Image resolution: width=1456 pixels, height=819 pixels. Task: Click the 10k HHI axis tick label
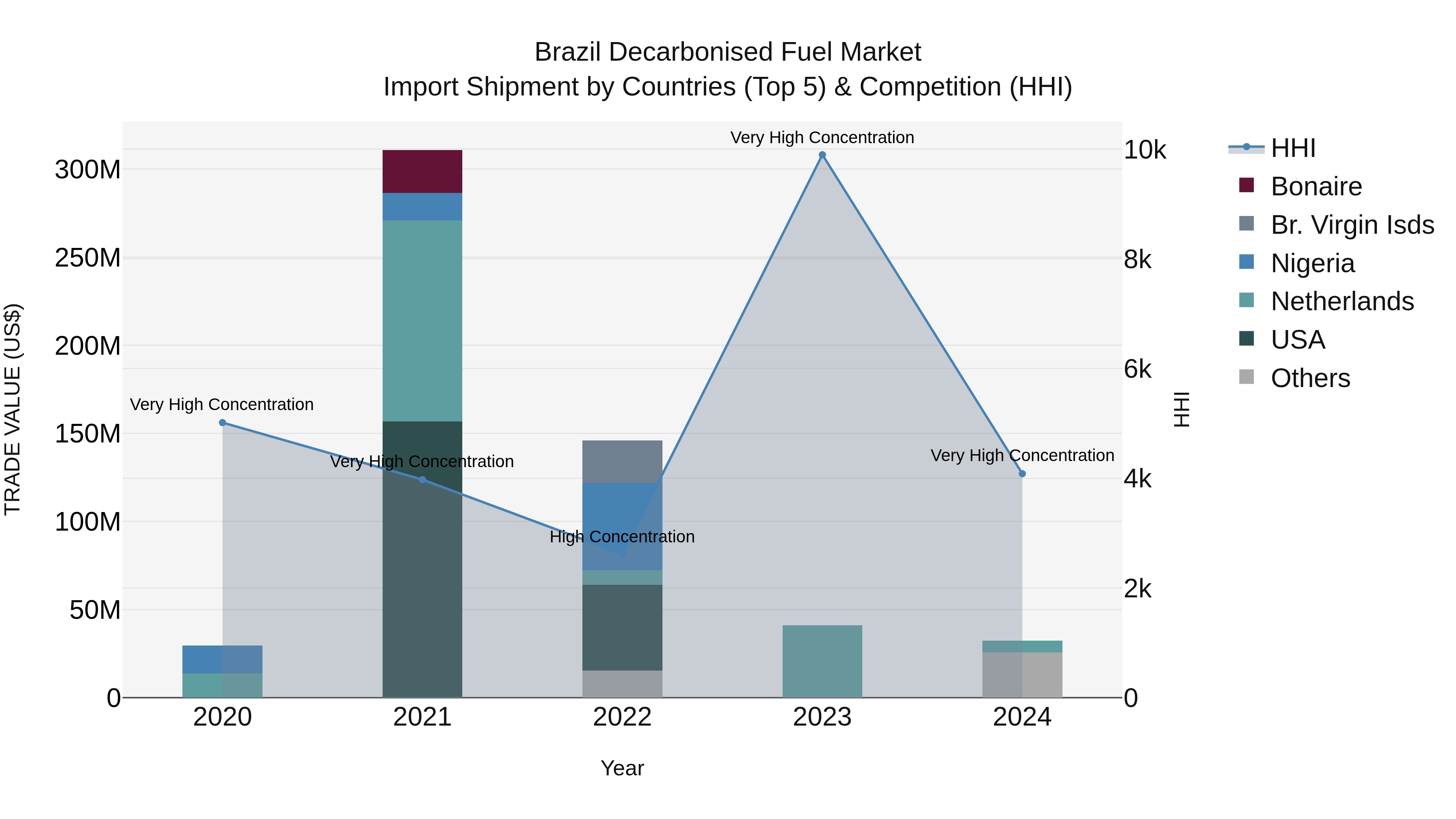tap(1145, 150)
